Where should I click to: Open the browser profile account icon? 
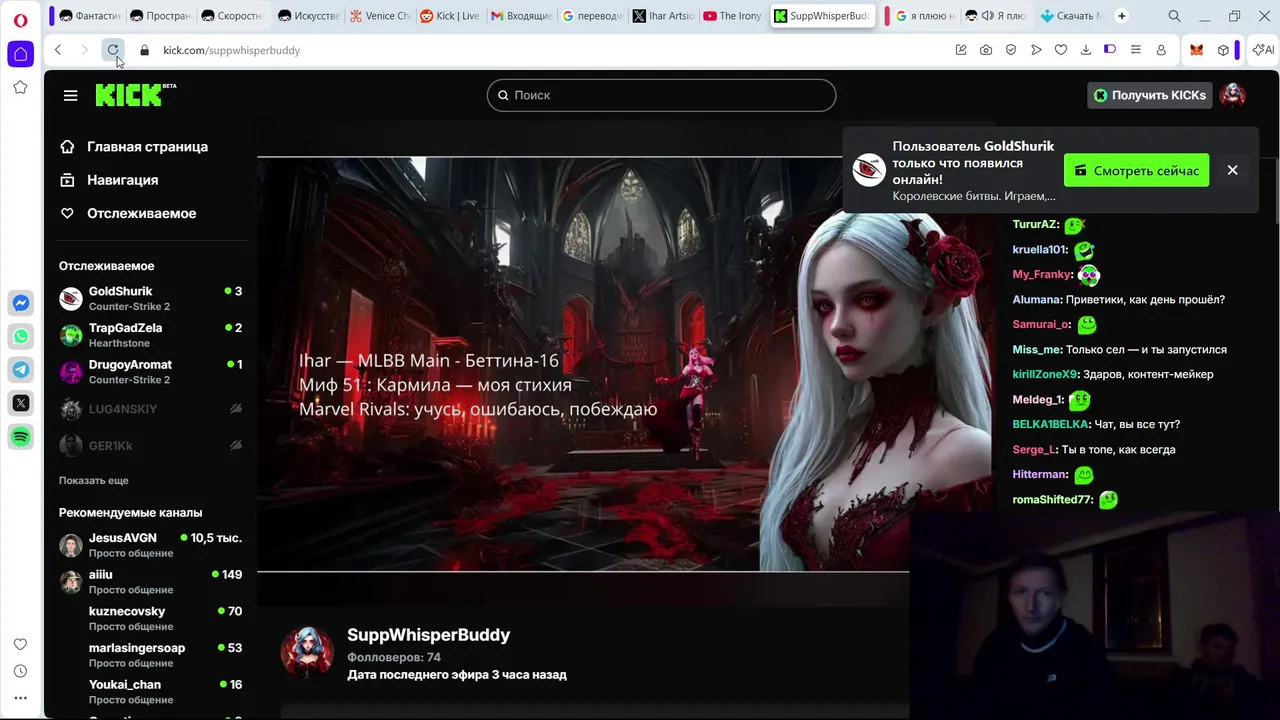coord(1161,50)
